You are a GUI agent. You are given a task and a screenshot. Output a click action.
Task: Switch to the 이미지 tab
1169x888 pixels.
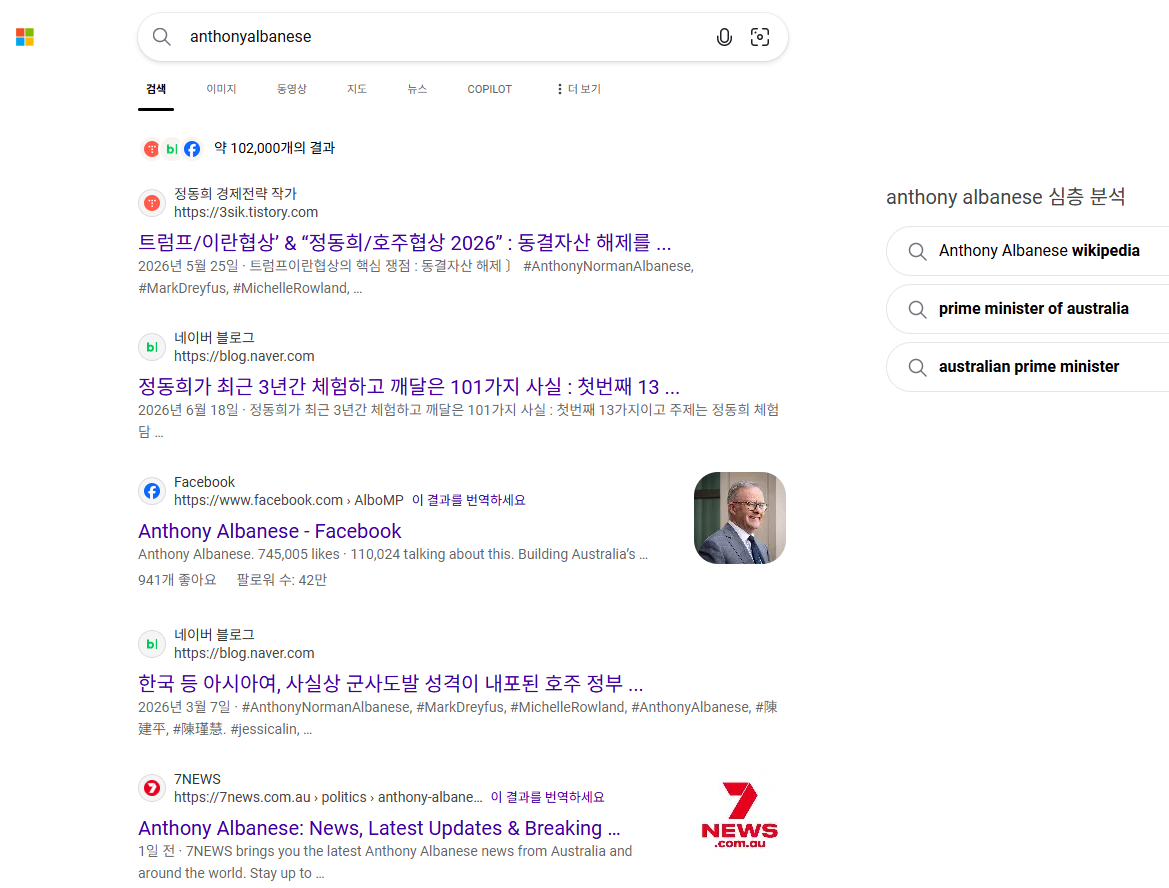tap(221, 89)
